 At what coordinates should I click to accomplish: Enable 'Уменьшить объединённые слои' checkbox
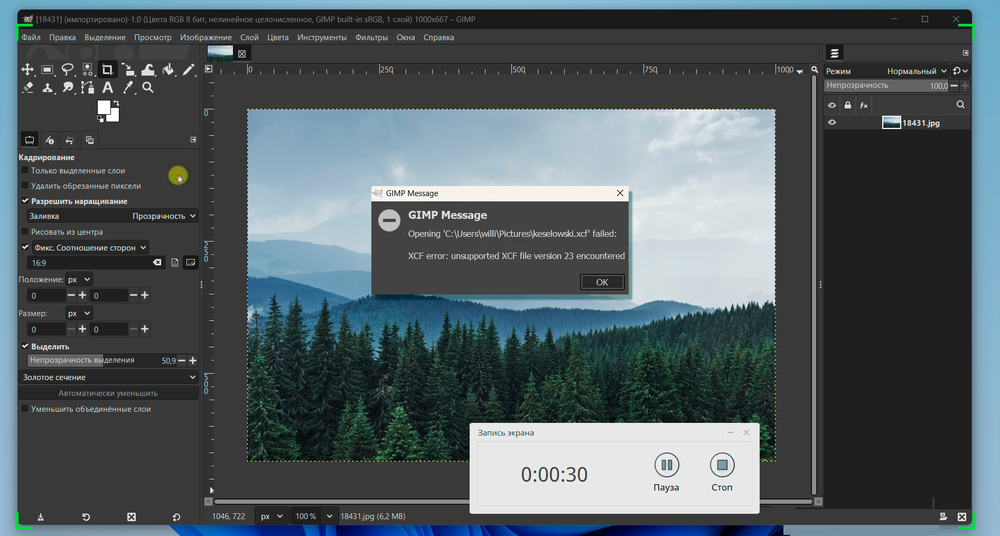25,408
